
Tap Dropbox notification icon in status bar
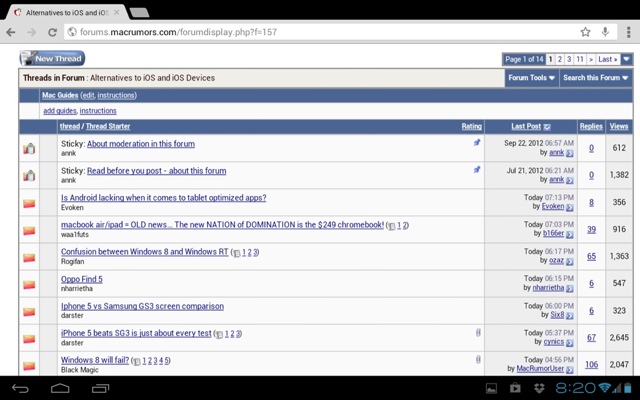539,388
